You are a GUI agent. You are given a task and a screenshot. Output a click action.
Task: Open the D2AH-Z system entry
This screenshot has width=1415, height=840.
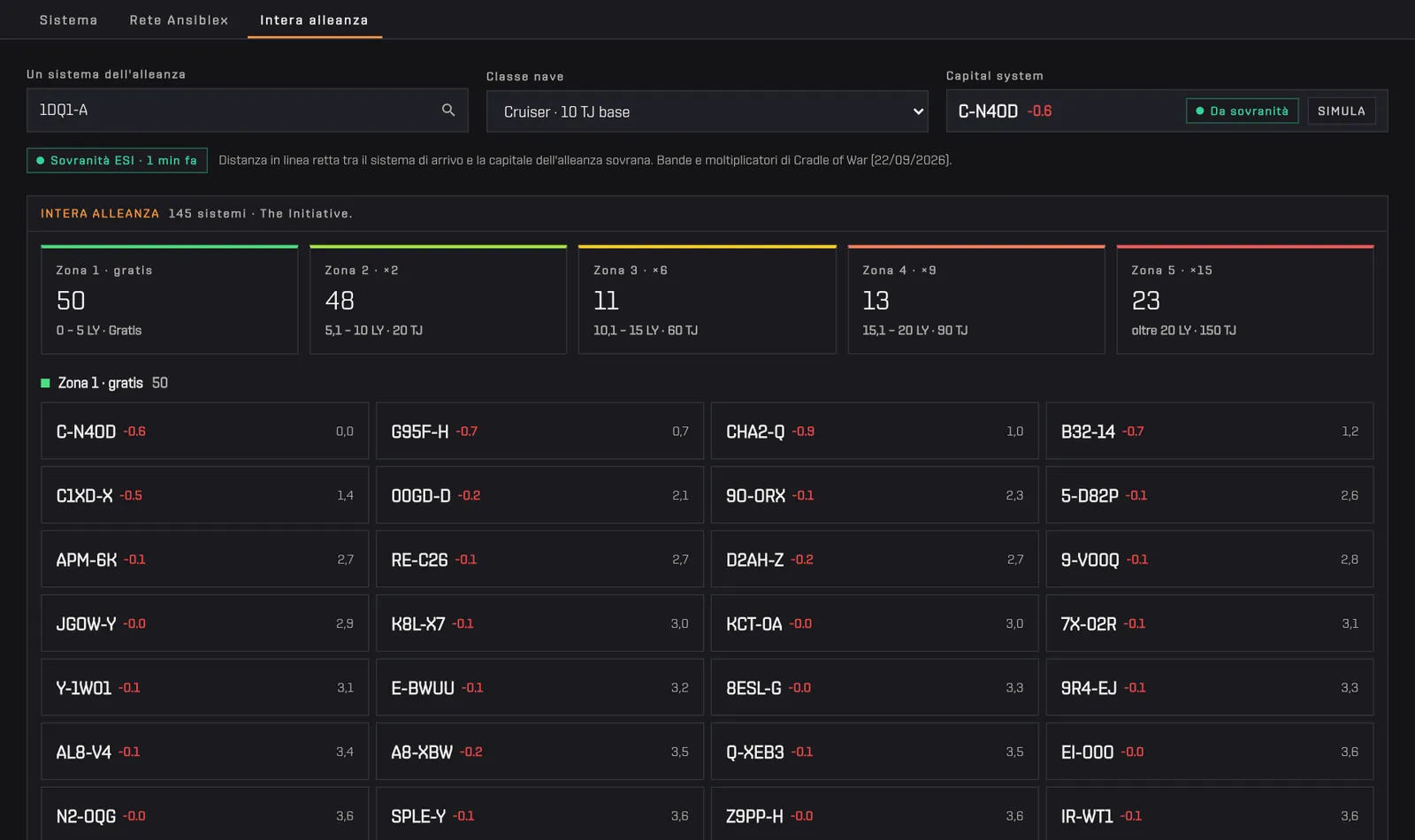point(875,559)
